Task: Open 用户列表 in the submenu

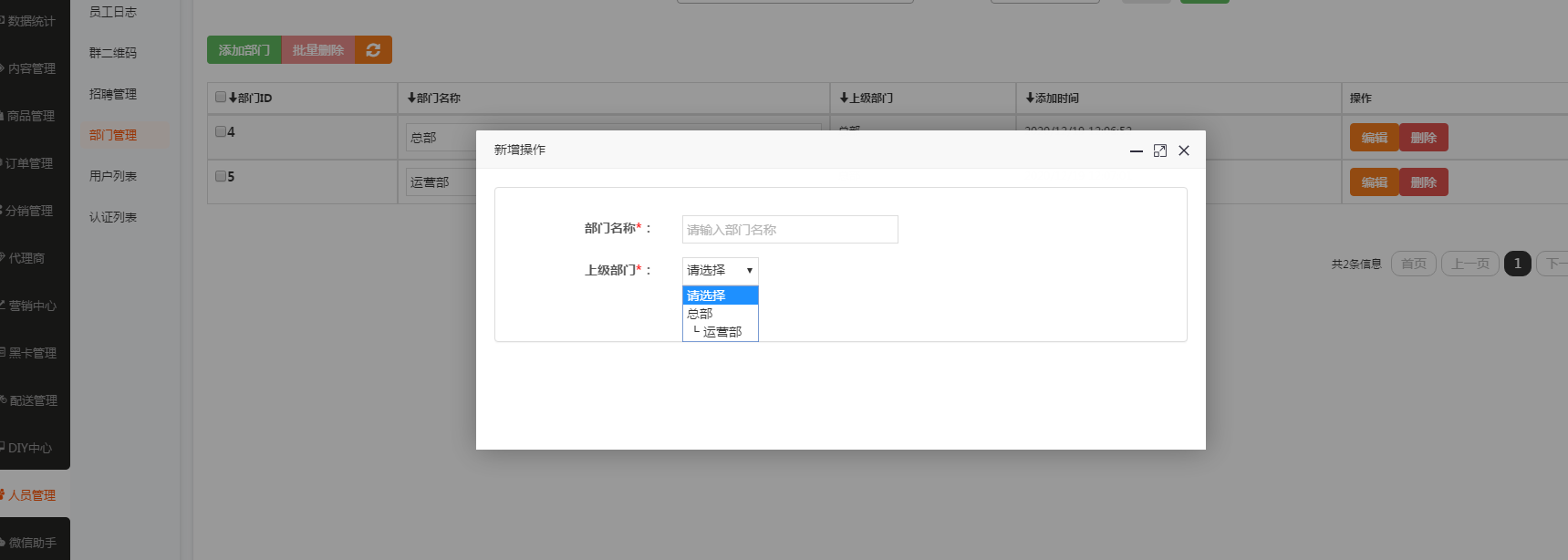Action: (113, 176)
